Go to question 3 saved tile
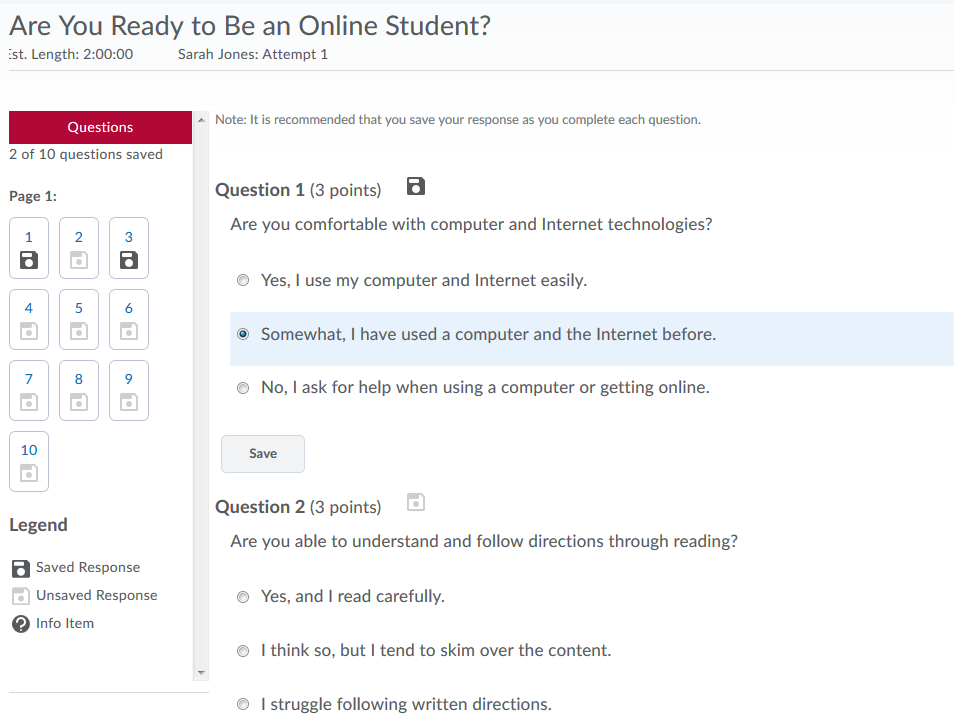 tap(129, 249)
